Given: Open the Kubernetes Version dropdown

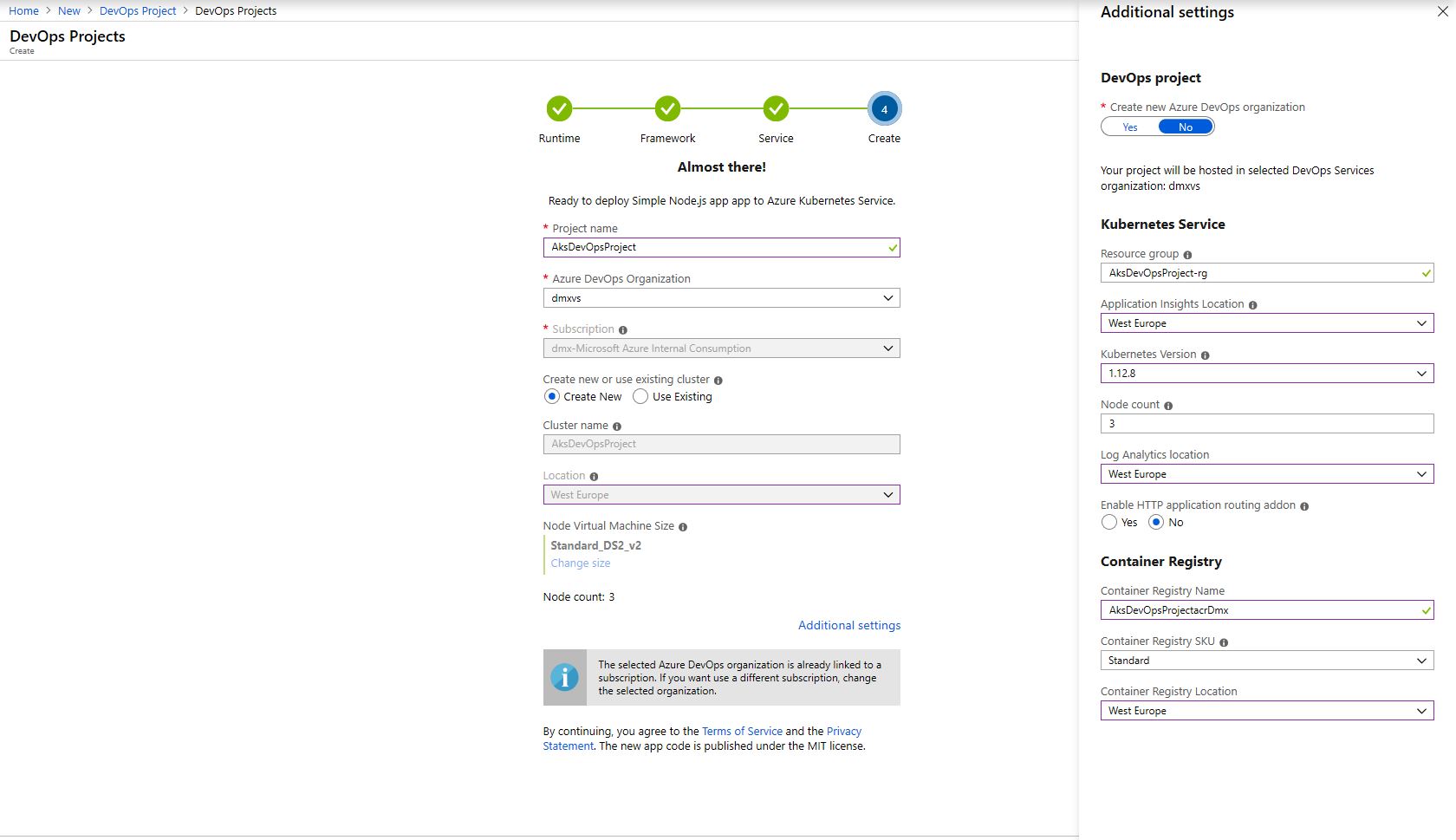Looking at the screenshot, I should tap(1267, 374).
